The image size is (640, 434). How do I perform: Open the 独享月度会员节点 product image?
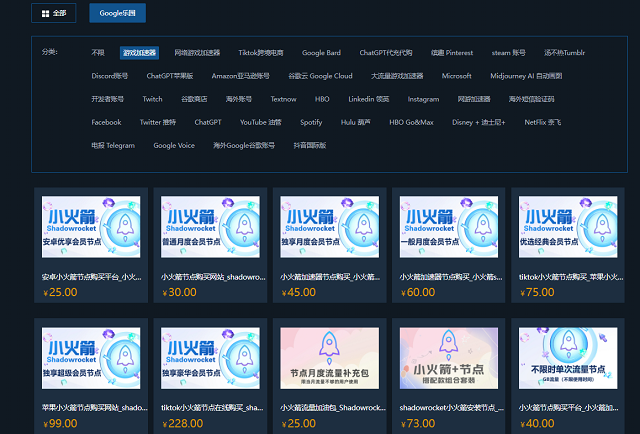329,227
